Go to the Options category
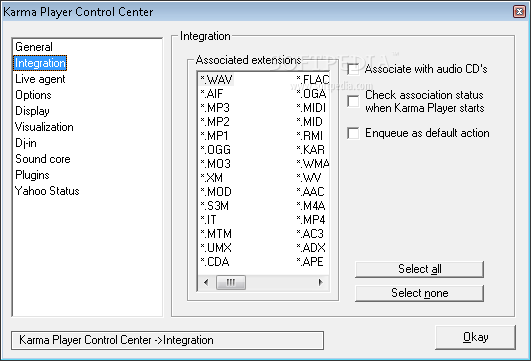The width and height of the screenshot is (531, 361). (33, 95)
